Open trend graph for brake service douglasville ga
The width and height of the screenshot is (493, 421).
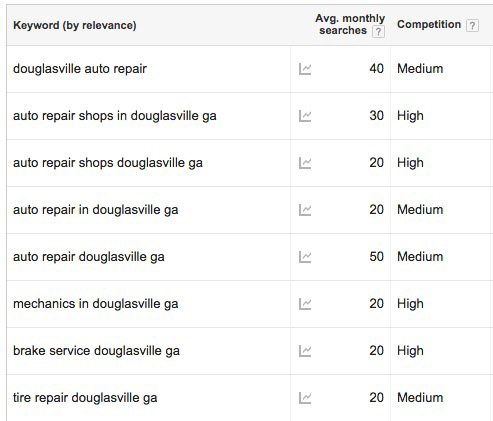(305, 351)
